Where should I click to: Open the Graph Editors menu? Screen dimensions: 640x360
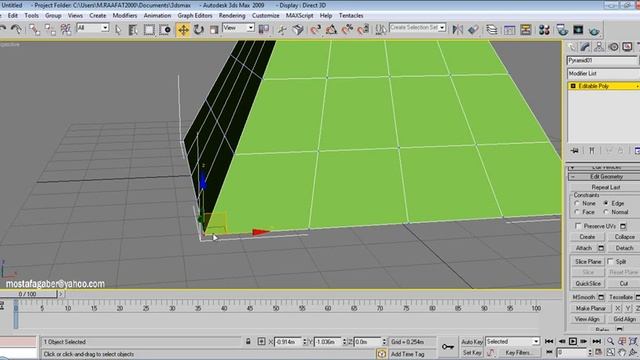pyautogui.click(x=195, y=16)
